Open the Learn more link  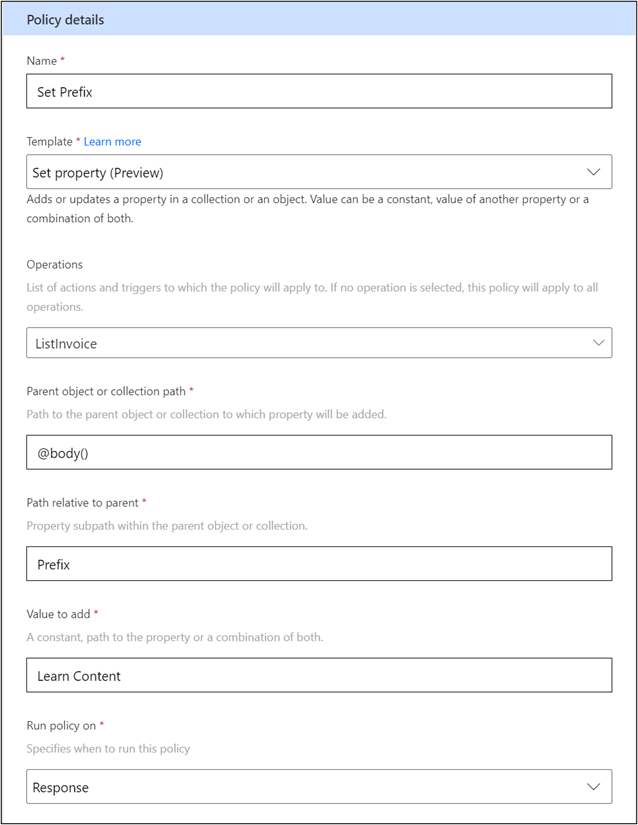pos(113,142)
